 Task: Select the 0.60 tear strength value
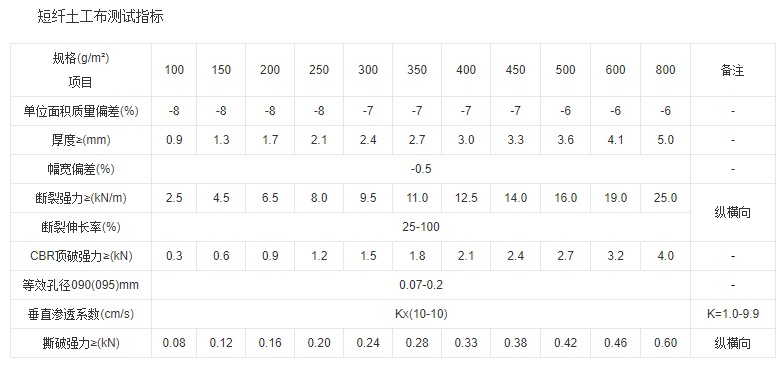point(666,343)
